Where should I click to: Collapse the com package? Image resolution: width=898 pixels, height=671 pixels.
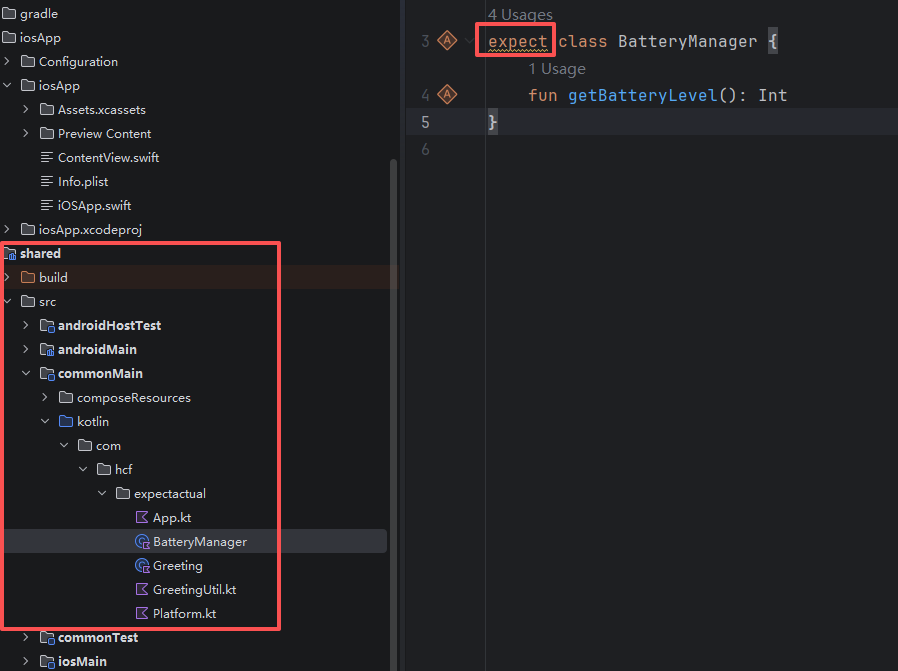tap(64, 445)
